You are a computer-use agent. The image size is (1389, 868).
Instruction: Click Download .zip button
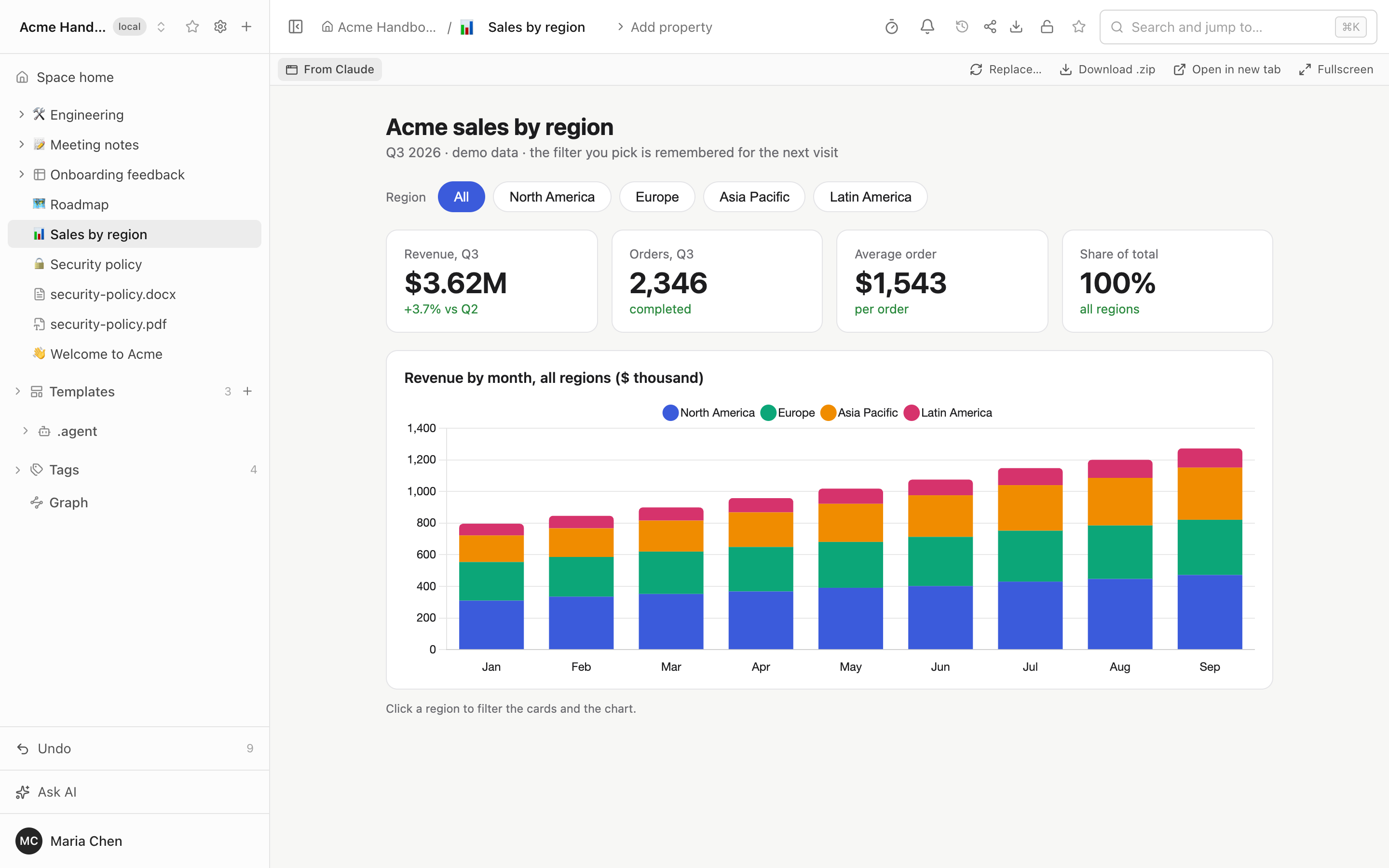(x=1107, y=69)
